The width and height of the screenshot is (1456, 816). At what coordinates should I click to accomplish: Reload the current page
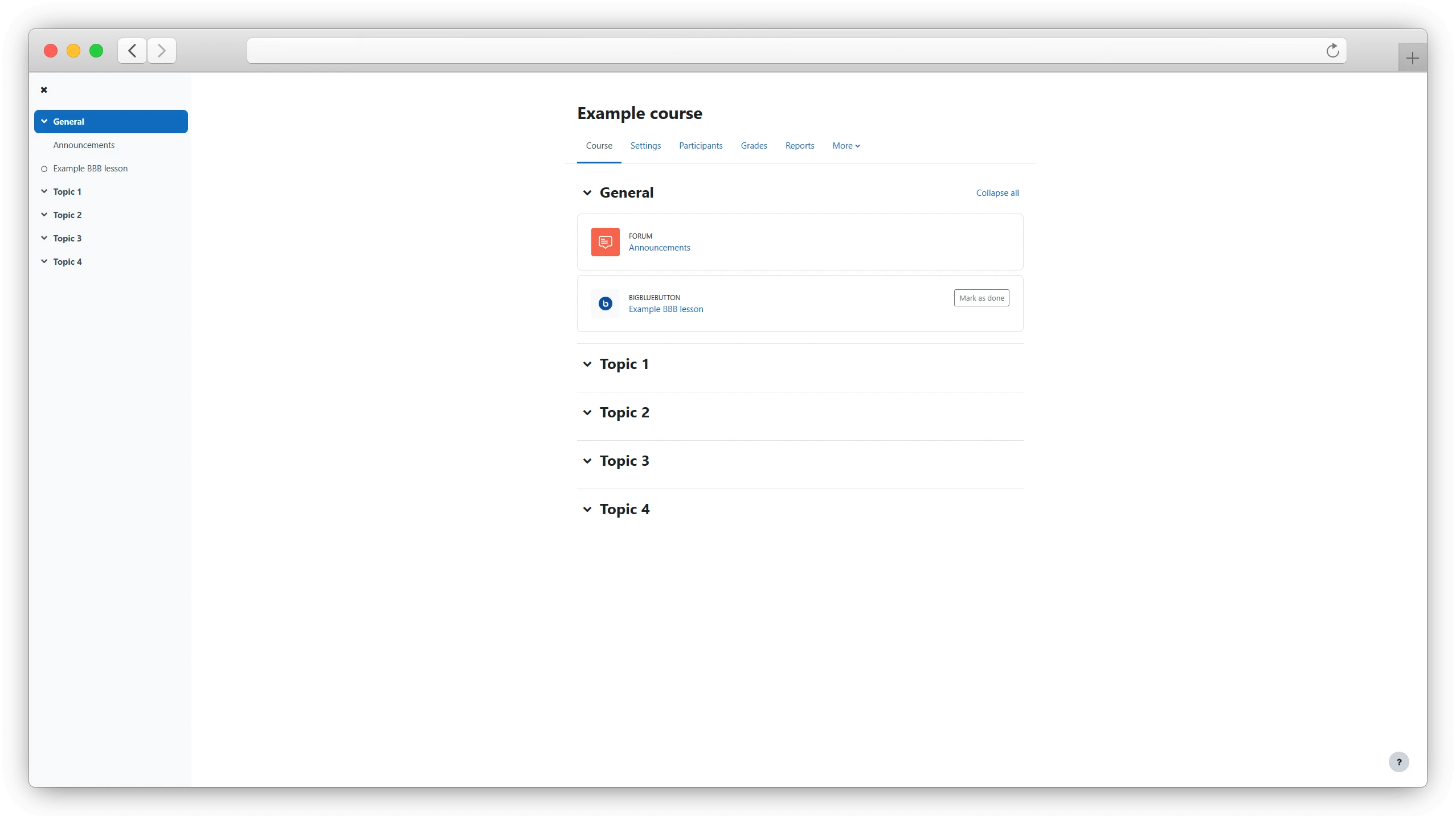[1332, 51]
